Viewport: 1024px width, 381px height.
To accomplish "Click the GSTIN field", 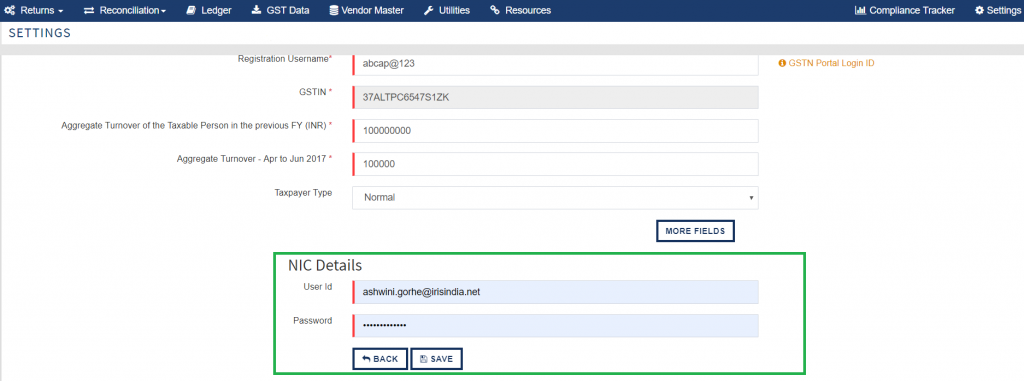I will pyautogui.click(x=555, y=97).
